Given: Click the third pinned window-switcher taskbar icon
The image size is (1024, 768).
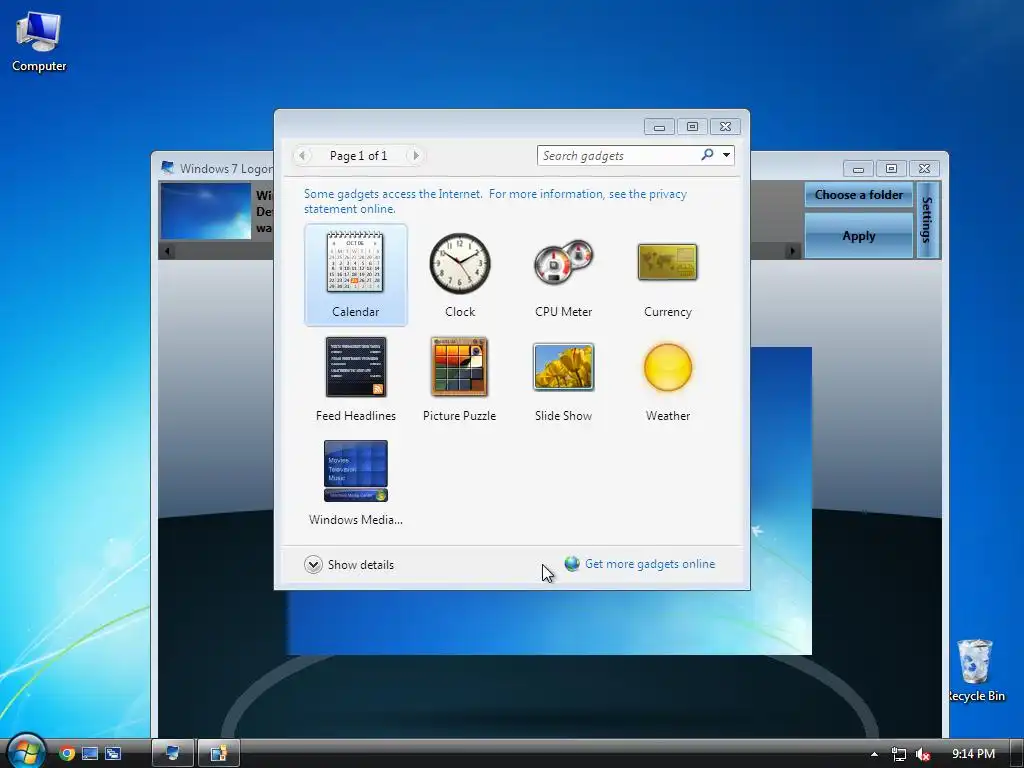Looking at the screenshot, I should point(113,754).
